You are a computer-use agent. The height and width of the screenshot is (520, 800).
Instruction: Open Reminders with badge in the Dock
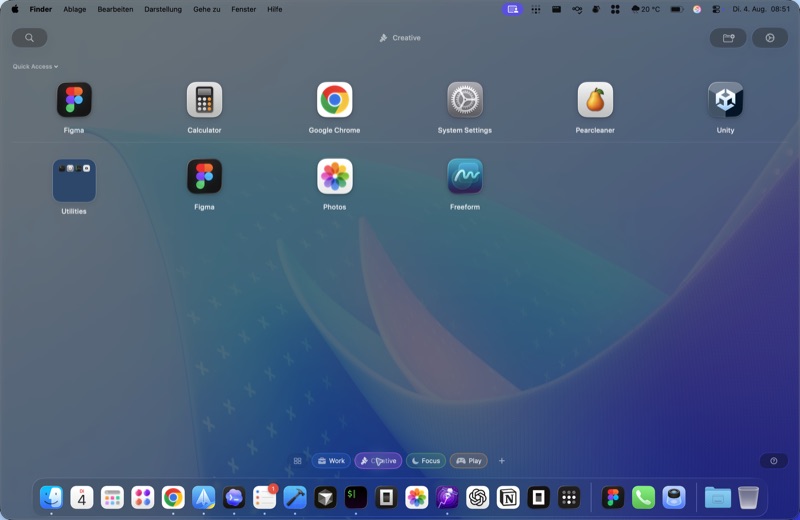pyautogui.click(x=264, y=497)
